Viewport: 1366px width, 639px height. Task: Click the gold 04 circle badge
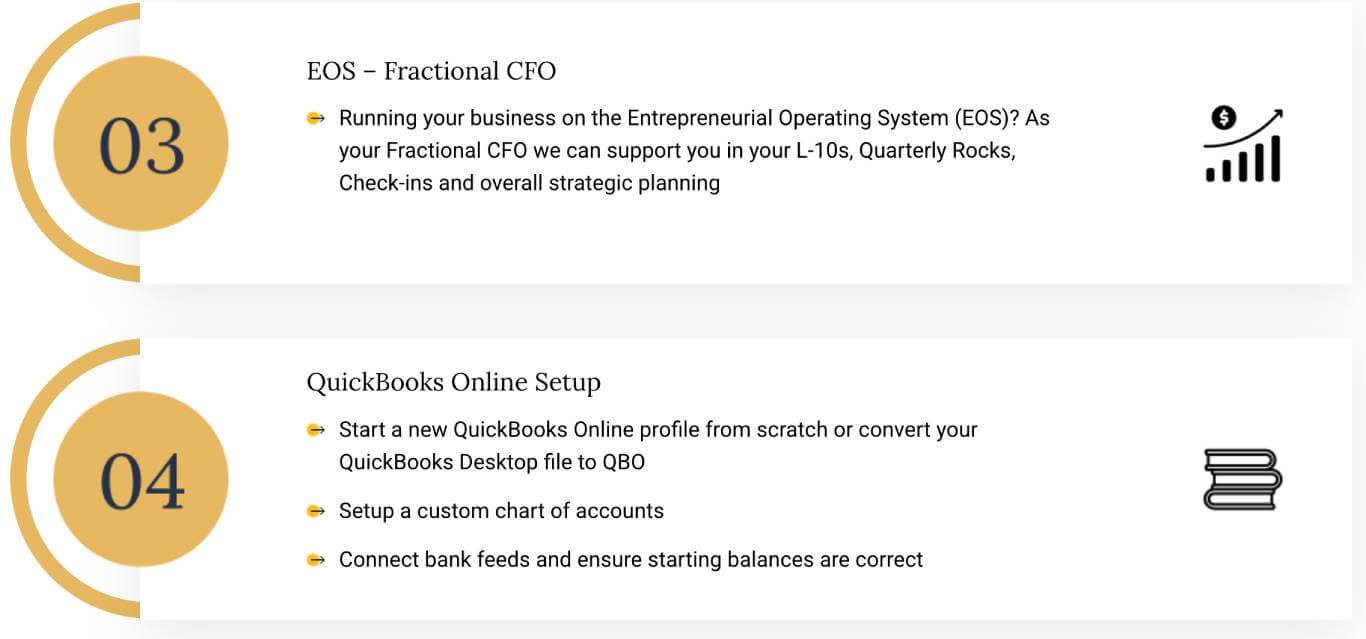coord(141,480)
